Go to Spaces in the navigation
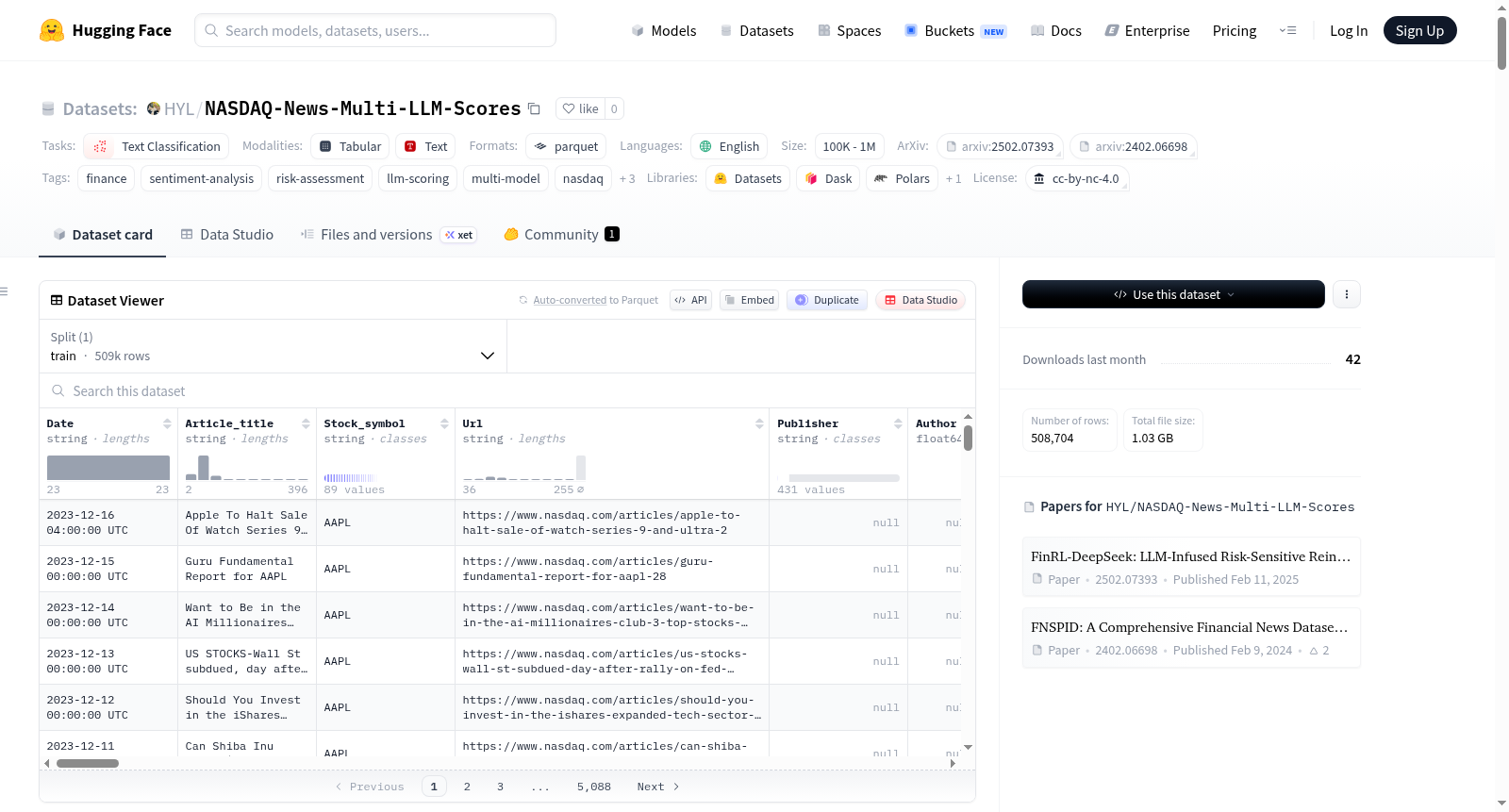Image resolution: width=1509 pixels, height=812 pixels. (x=849, y=30)
